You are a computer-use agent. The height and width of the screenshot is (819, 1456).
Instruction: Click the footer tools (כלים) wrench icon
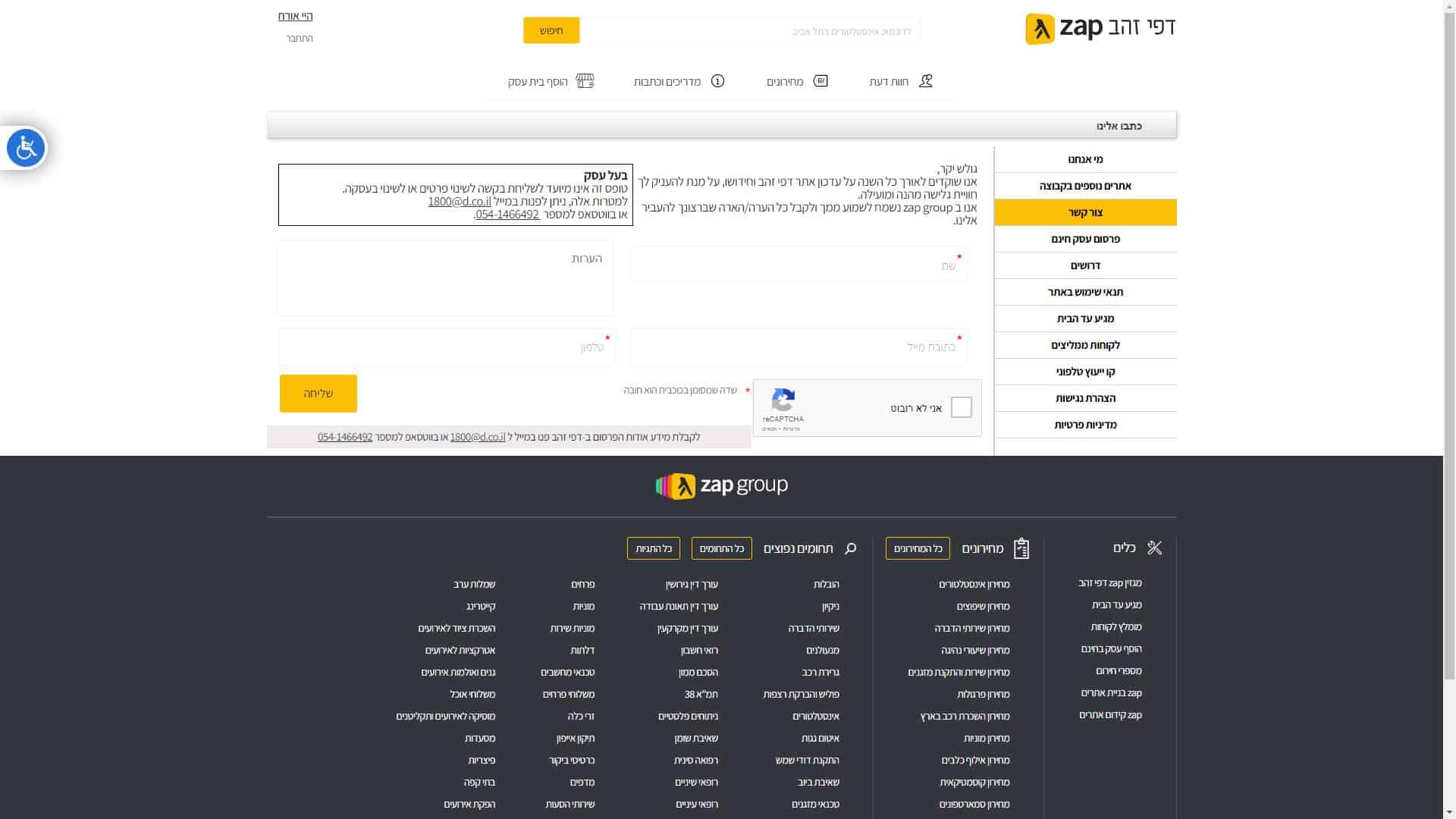1154,548
